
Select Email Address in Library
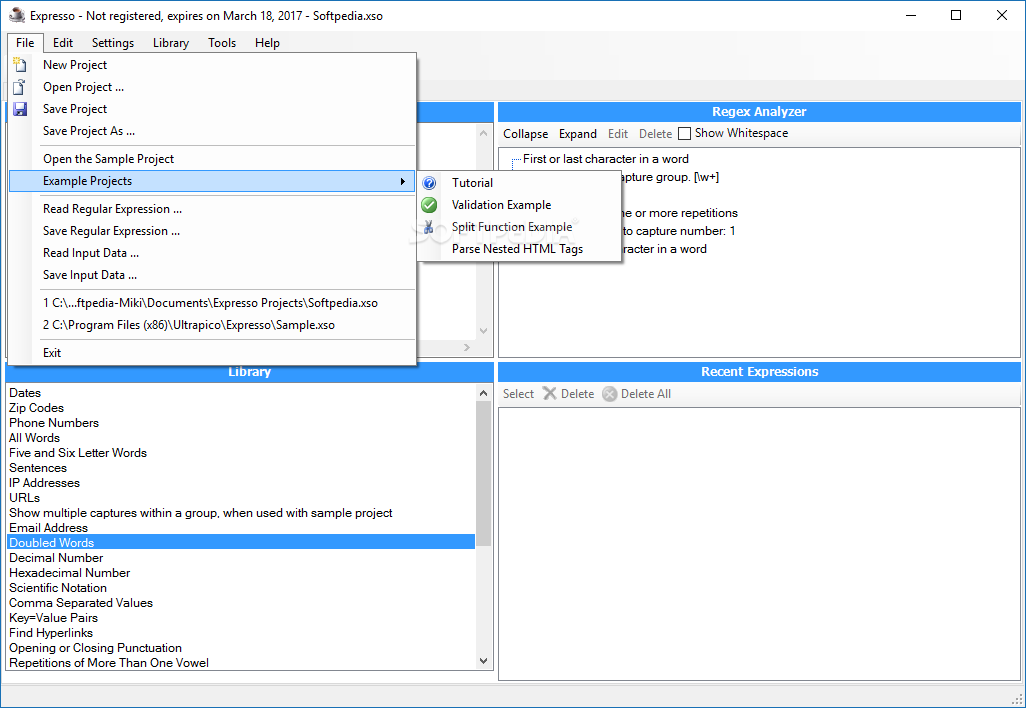(241, 528)
